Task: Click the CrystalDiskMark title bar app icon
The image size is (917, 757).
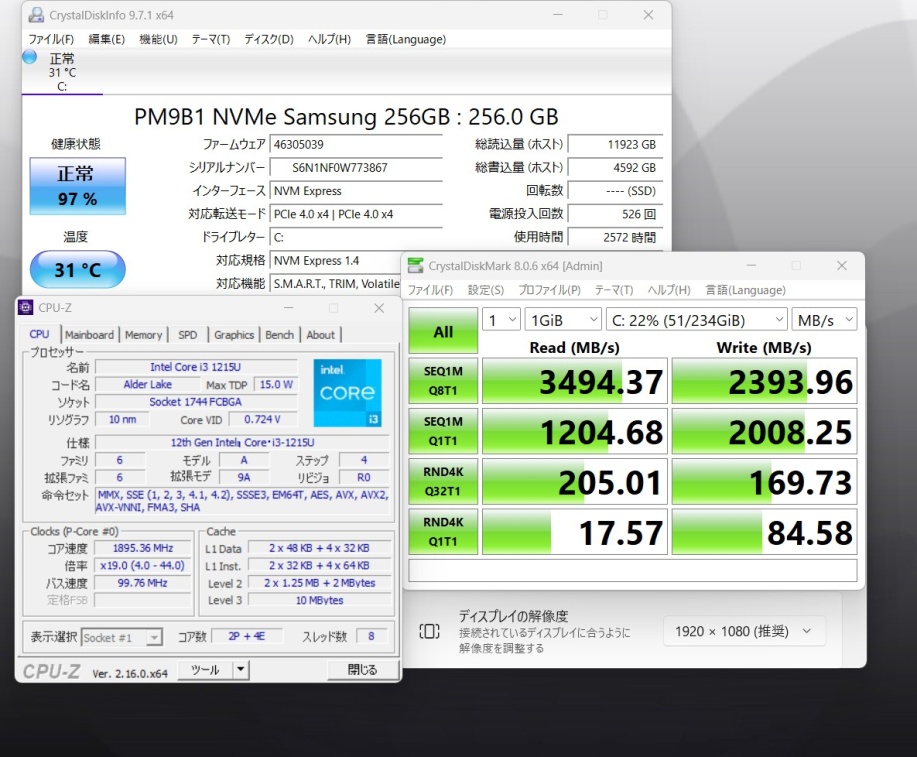Action: pyautogui.click(x=415, y=266)
